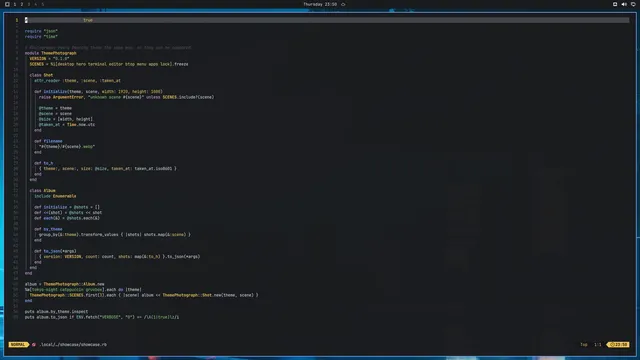Viewport: 640px width, 360px height.
Task: Click the attr_reader :theme, :scene line
Action: [77, 80]
